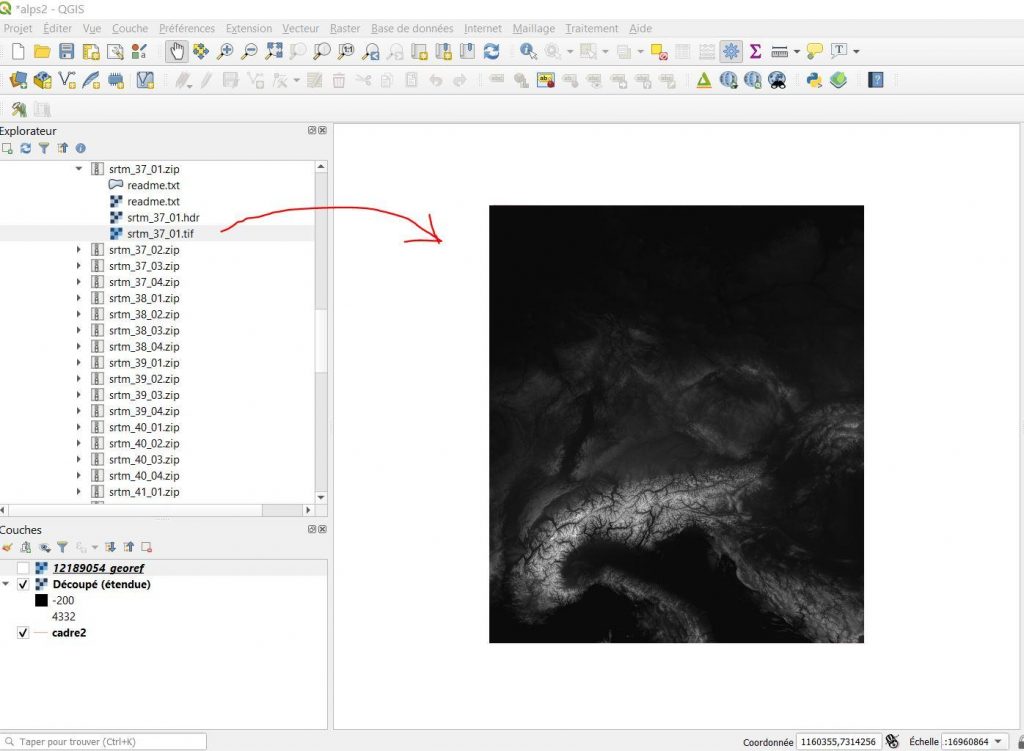Collapse the Découpé (étendue) layer legend
Image resolution: width=1024 pixels, height=751 pixels.
[6, 584]
